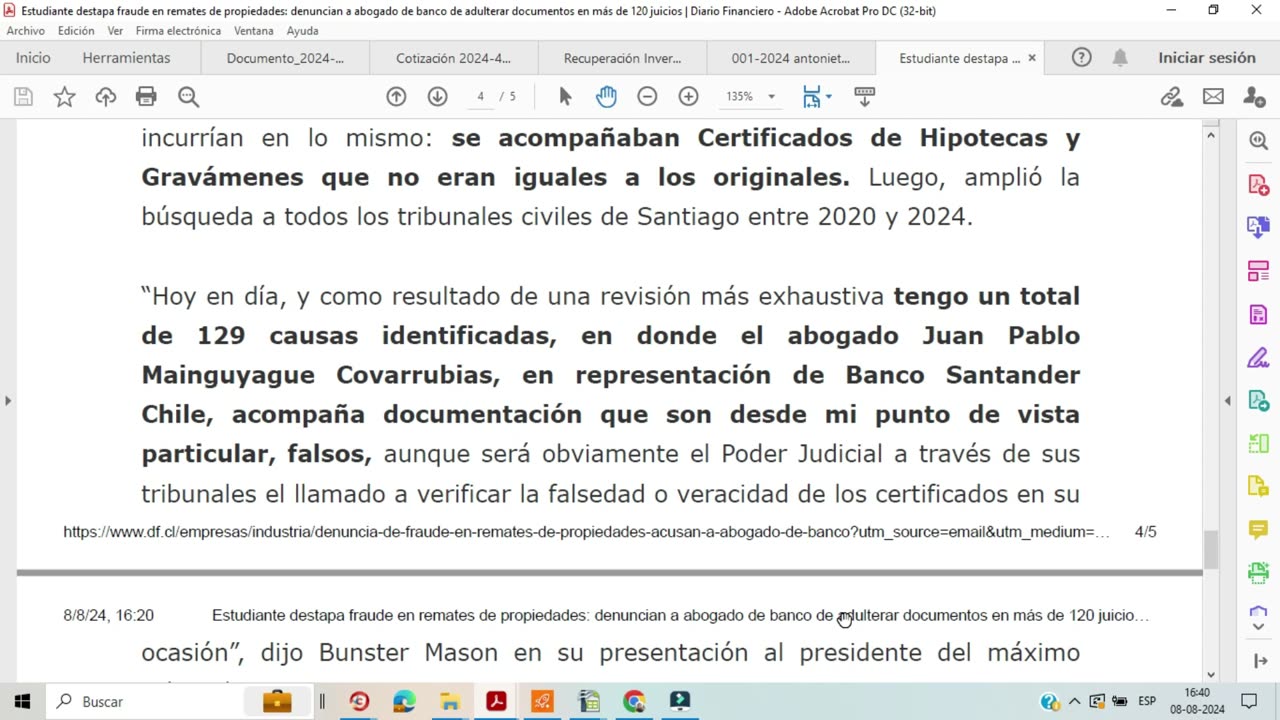Switch to the Inicio tab
The width and height of the screenshot is (1280, 720).
[x=33, y=58]
